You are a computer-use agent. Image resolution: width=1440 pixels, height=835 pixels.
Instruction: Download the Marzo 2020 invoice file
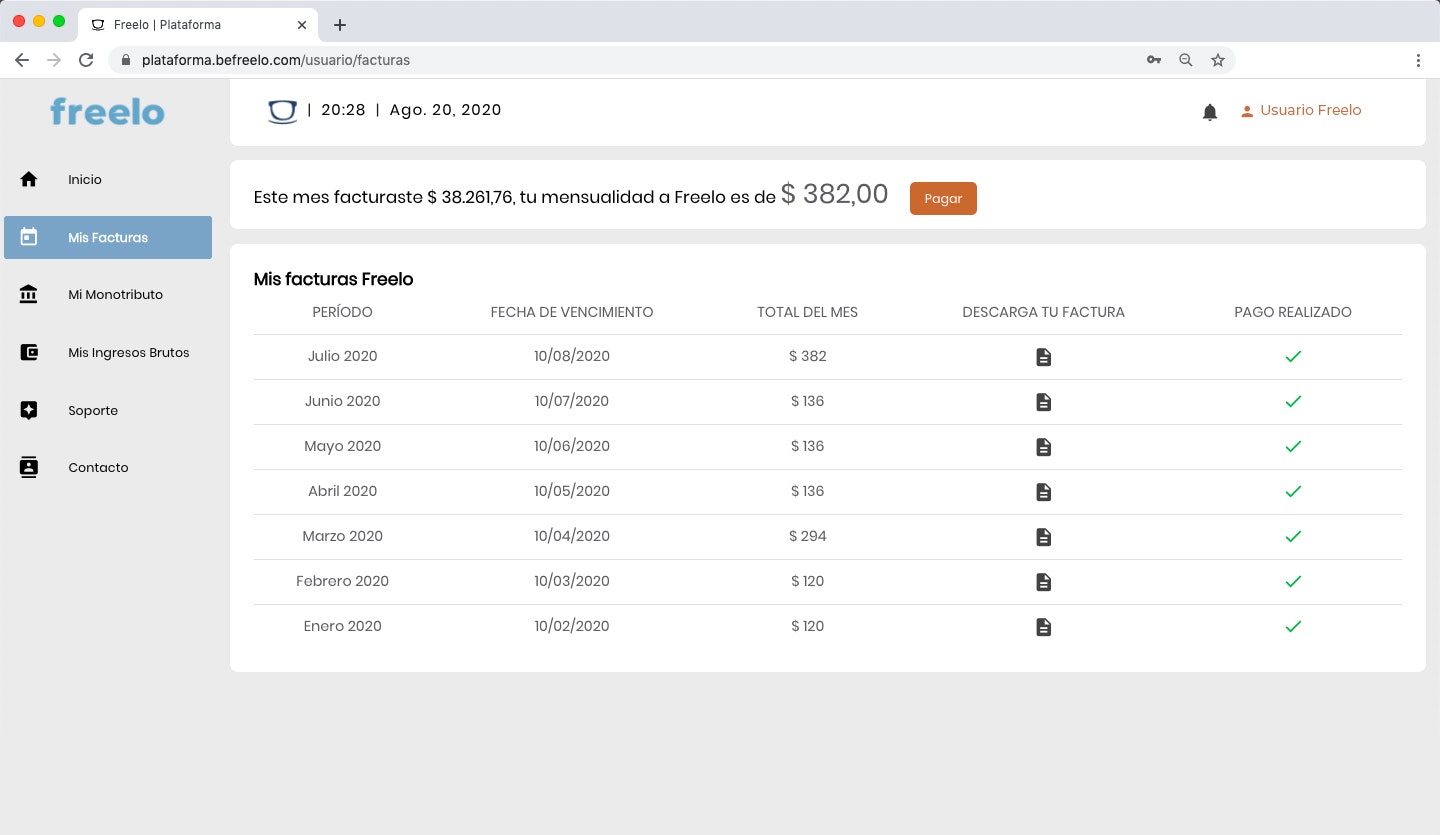[x=1043, y=537]
